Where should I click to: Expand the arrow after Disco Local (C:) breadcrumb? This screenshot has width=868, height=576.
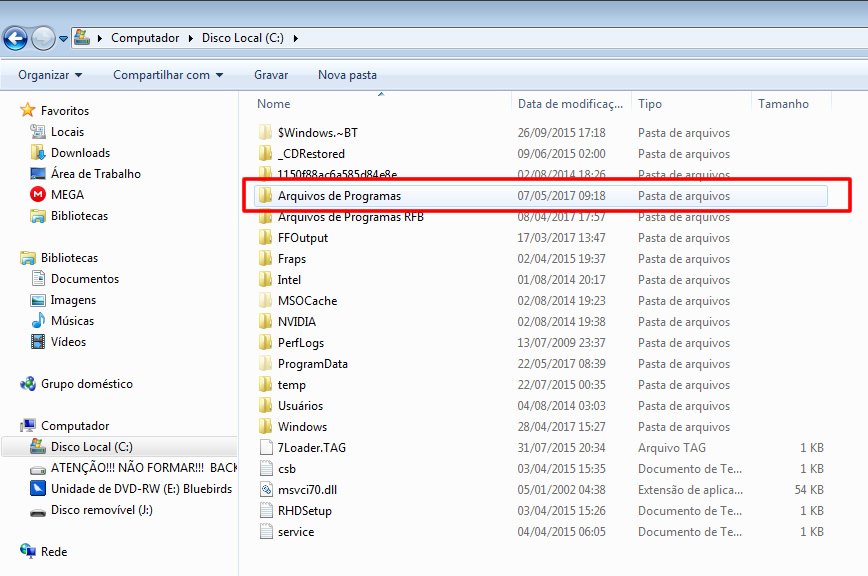click(296, 38)
